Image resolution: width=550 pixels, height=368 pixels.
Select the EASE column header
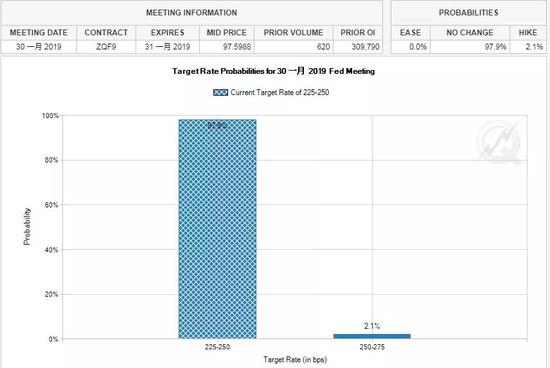click(x=410, y=33)
